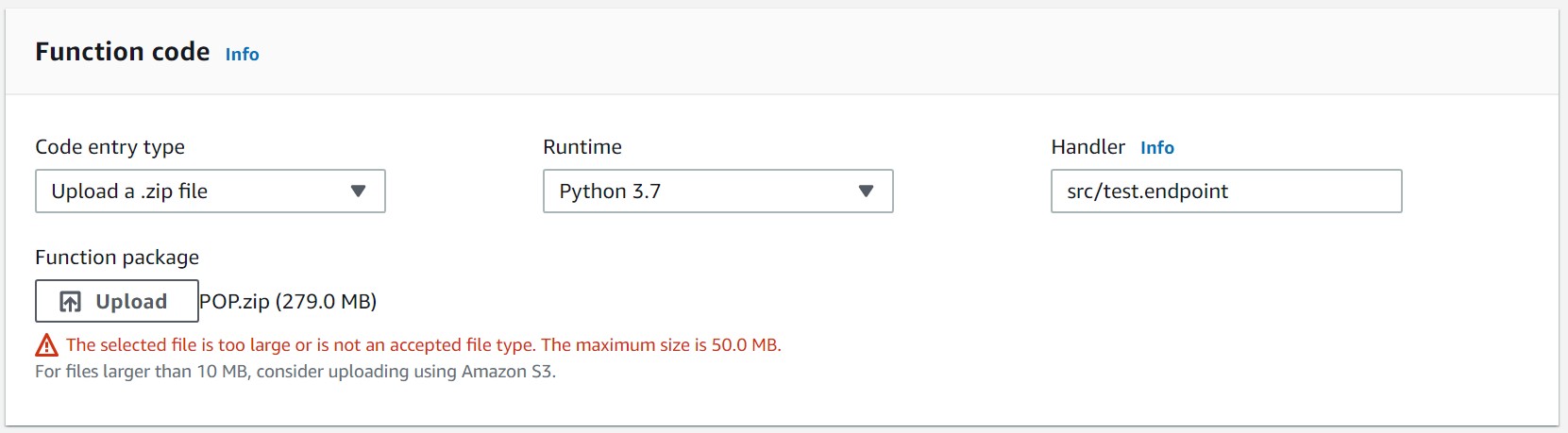Click the POP.zip (279.0 MB) file name
This screenshot has height=433, width=1568.
[x=288, y=302]
